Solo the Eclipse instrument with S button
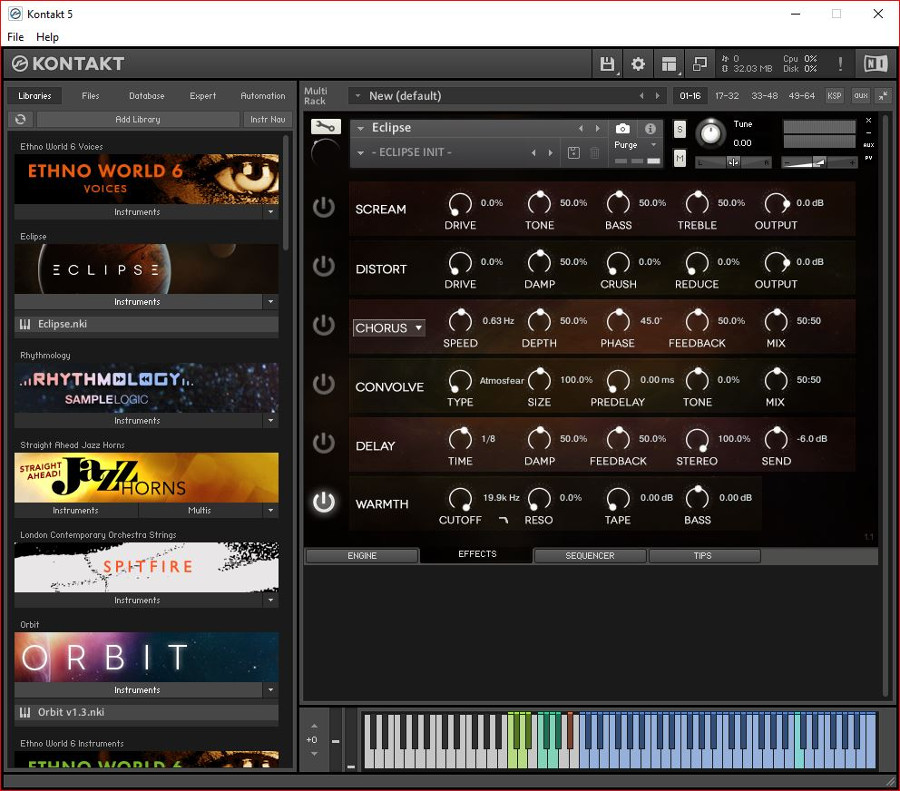This screenshot has height=791, width=900. 680,129
